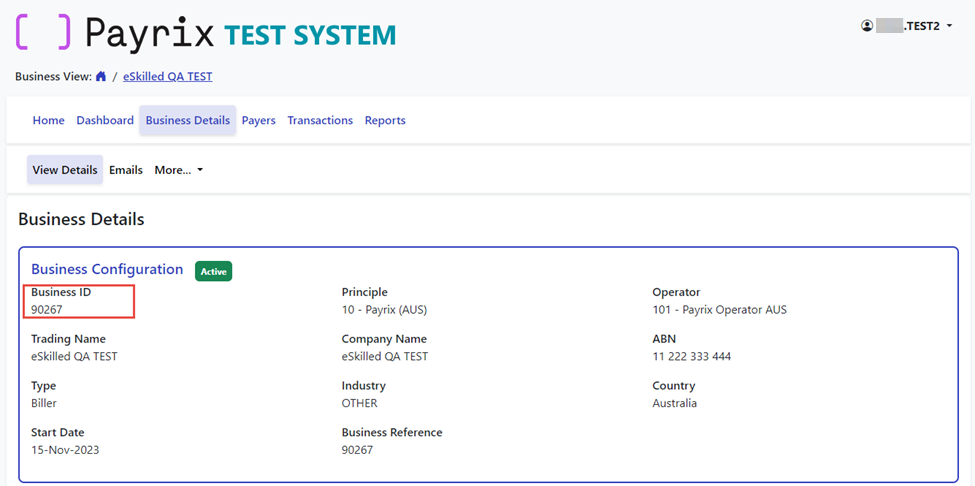This screenshot has height=486, width=975.
Task: Follow the eSkilled QA TEST breadcrumb link
Action: tap(168, 76)
